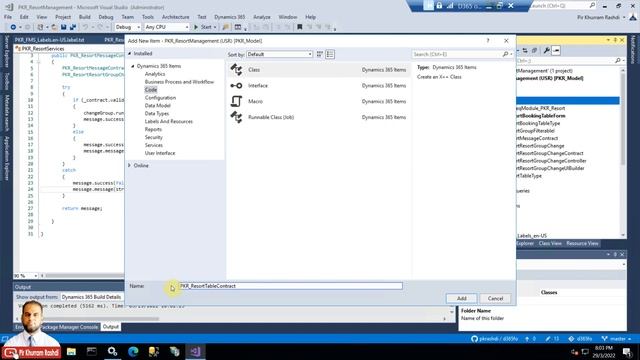The height and width of the screenshot is (360, 640).
Task: Select Data Types category
Action: (157, 113)
